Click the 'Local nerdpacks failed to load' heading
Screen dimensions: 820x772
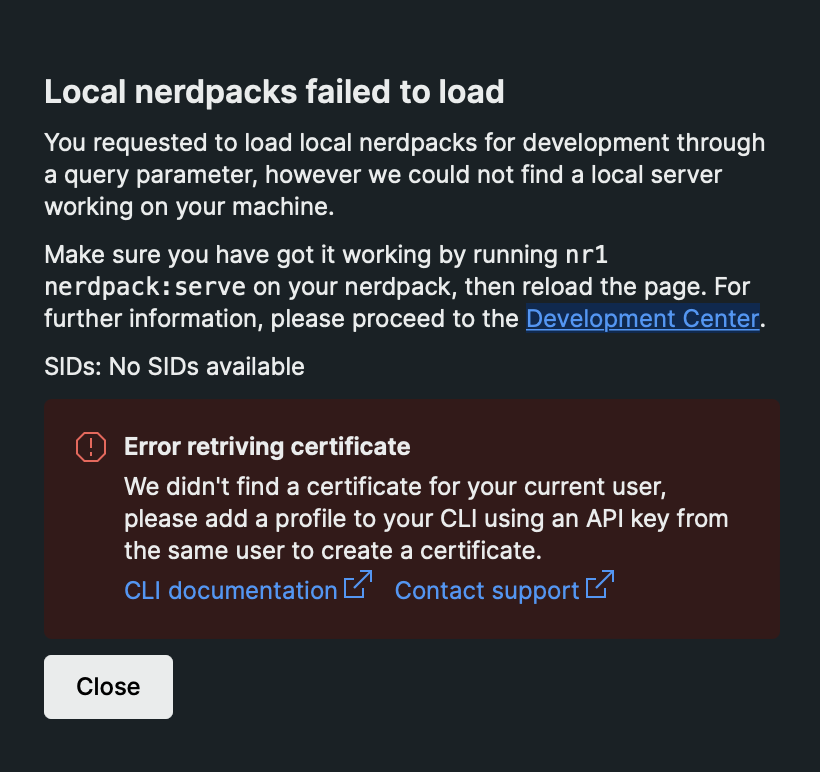click(274, 92)
